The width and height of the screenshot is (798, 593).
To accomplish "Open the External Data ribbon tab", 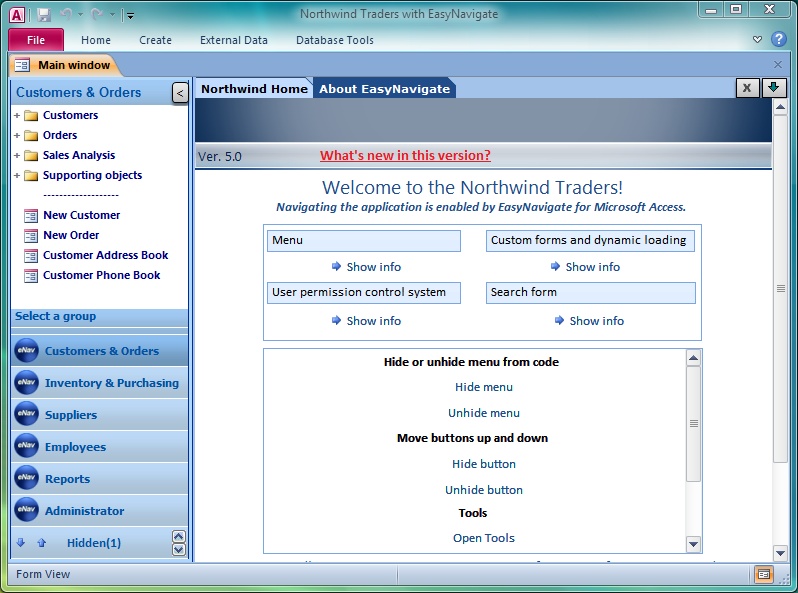I will [x=234, y=40].
